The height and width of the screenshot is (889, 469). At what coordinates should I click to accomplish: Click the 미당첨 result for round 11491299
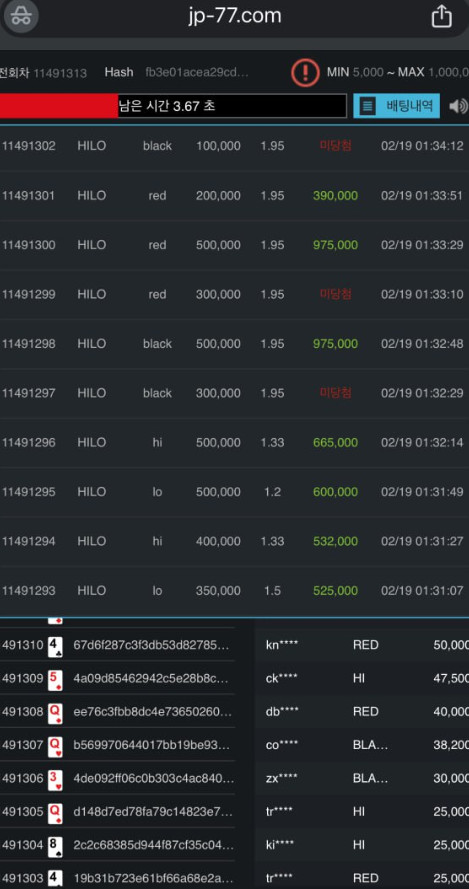pyautogui.click(x=336, y=294)
